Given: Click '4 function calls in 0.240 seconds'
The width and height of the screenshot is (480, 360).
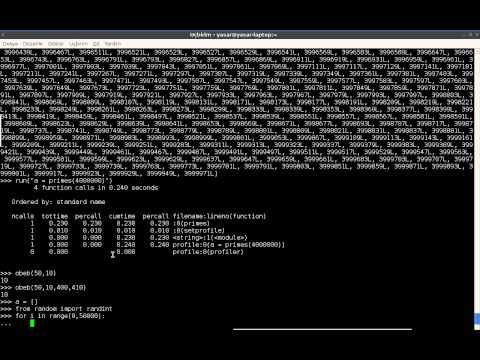Looking at the screenshot, I should pyautogui.click(x=96, y=188).
